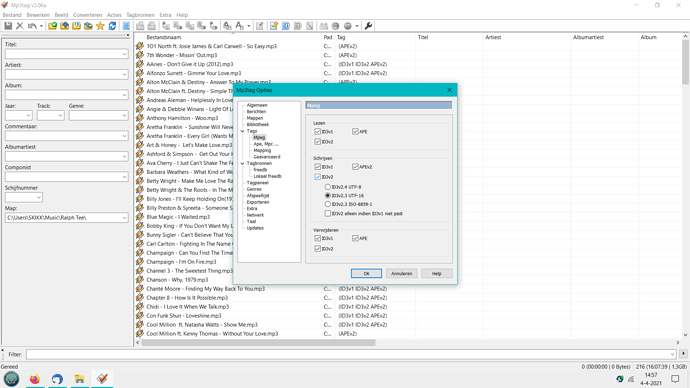Click the Export toolbar icon with orange arrow
This screenshot has width=690, height=388.
click(x=274, y=26)
